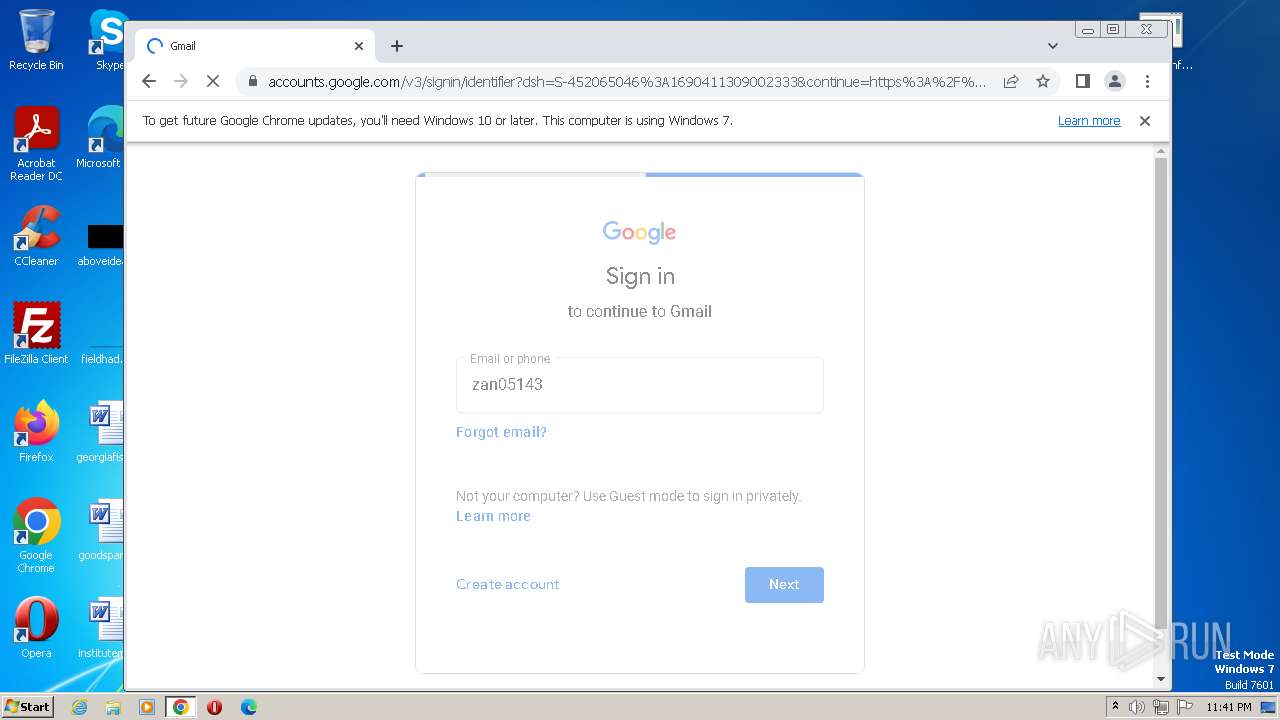Stop loading the page with X button

[x=213, y=81]
